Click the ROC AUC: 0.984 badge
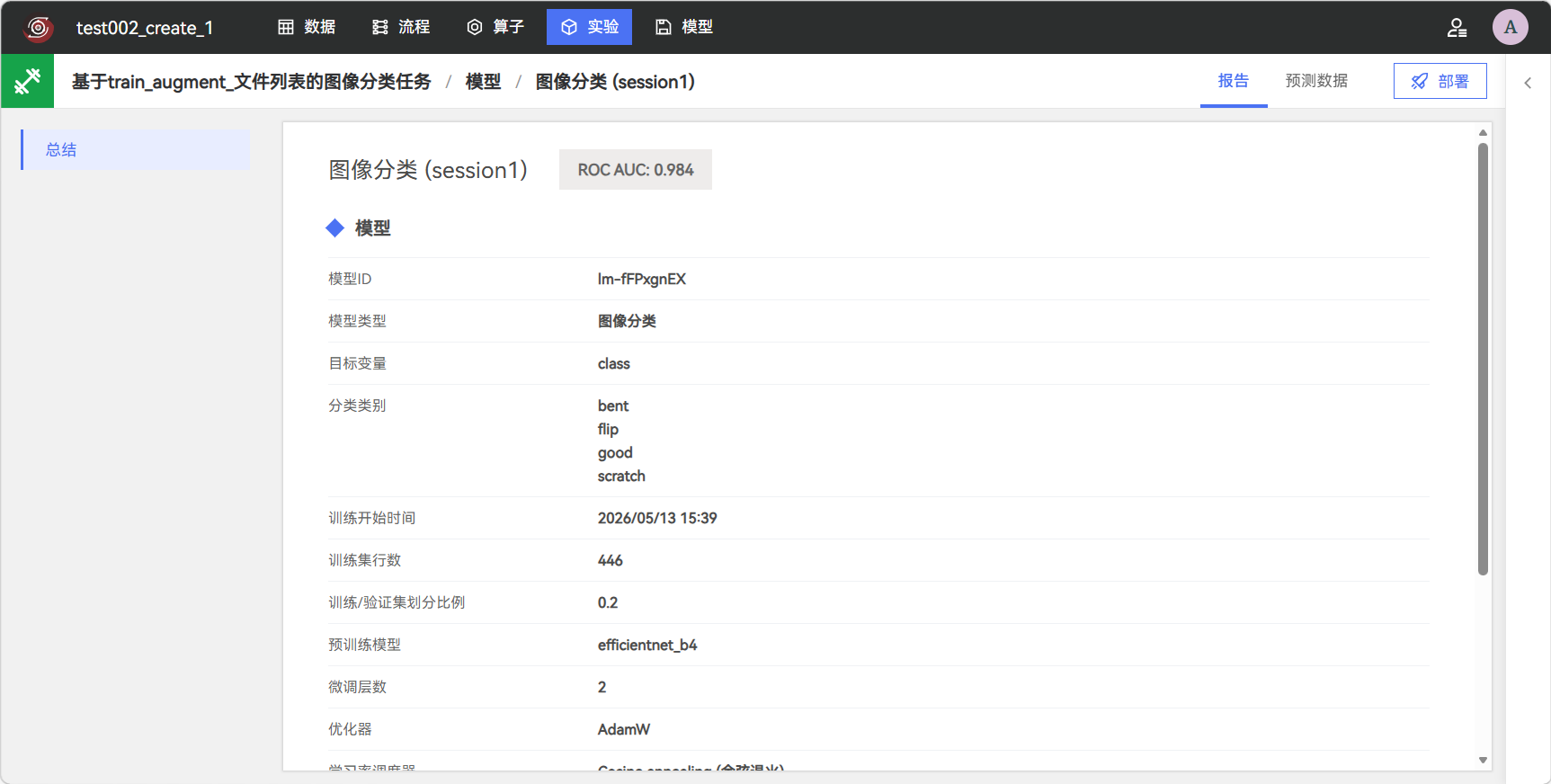1551x784 pixels. click(636, 170)
